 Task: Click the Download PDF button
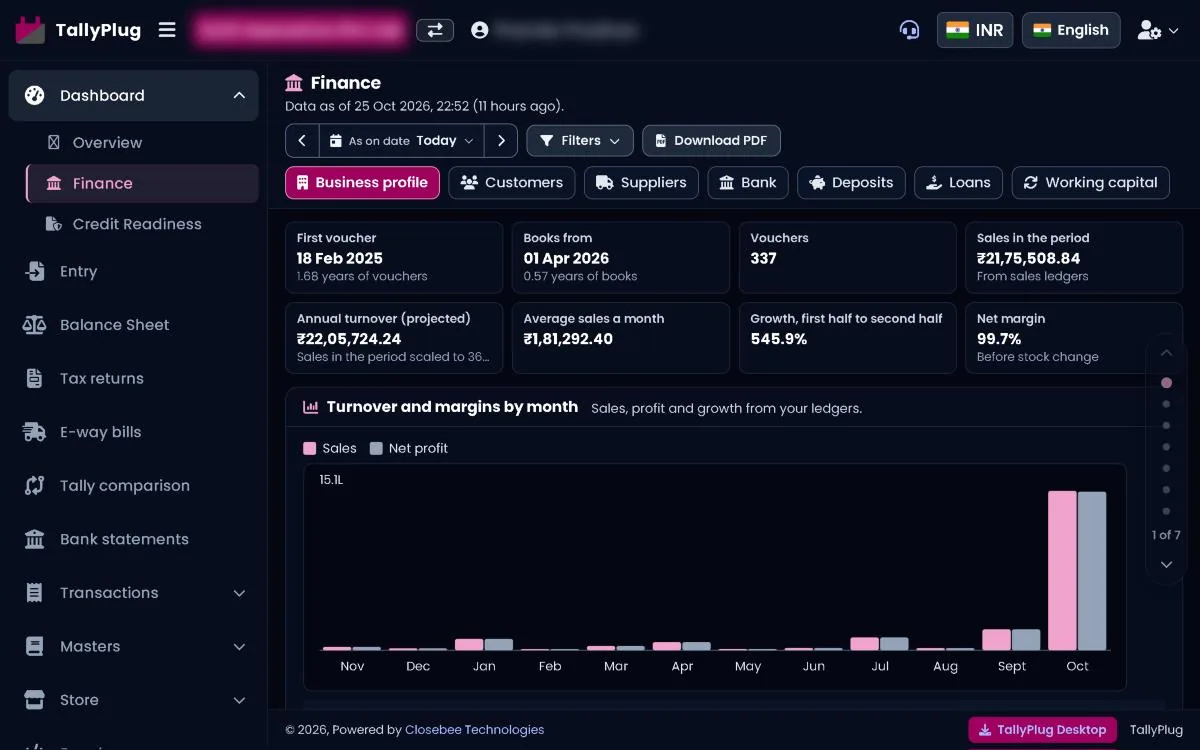pos(711,141)
